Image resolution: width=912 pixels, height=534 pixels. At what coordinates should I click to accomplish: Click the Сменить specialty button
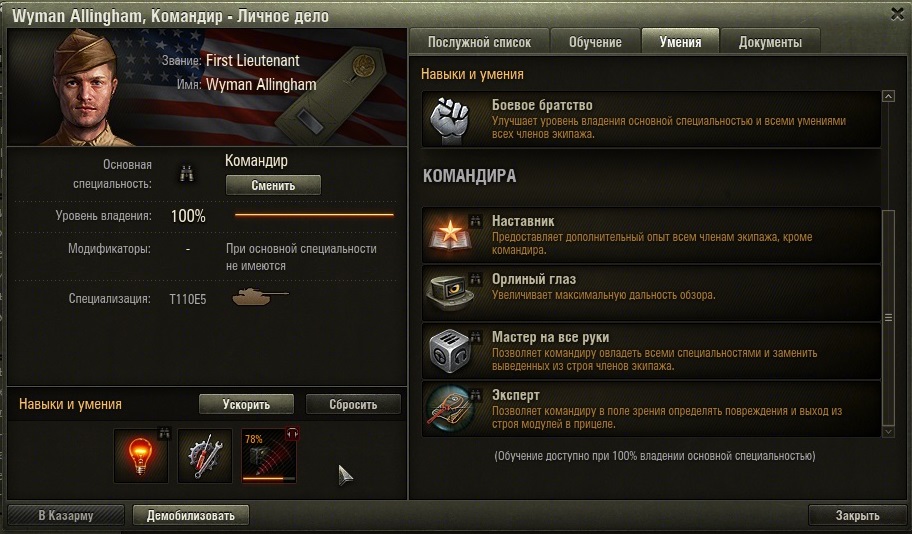273,185
